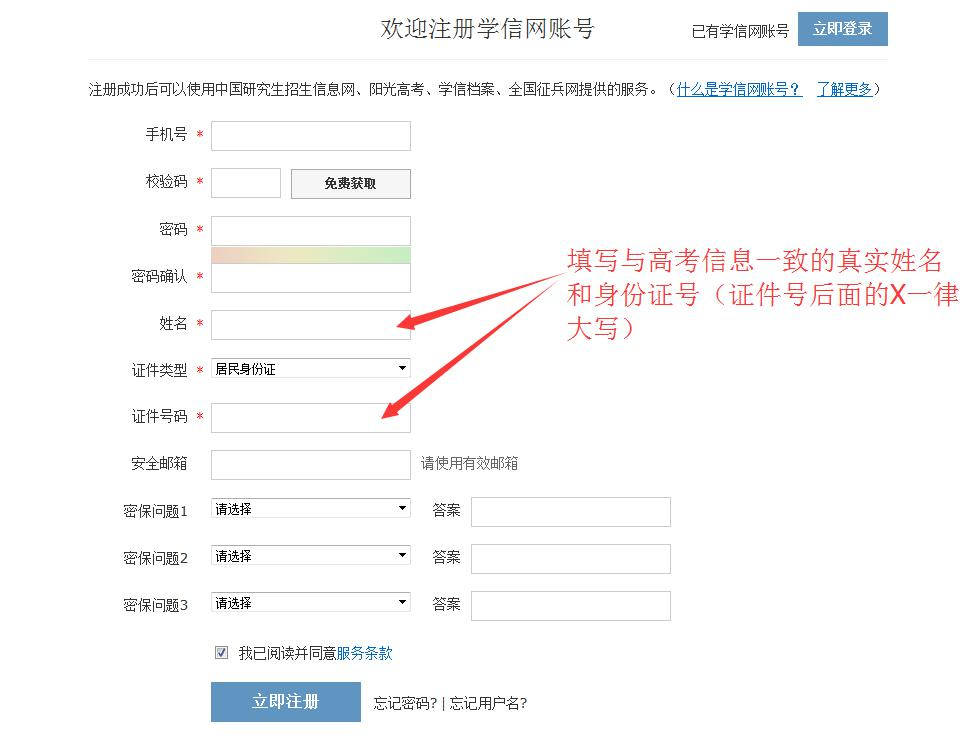Open the 服务条款 terms link

click(x=364, y=654)
